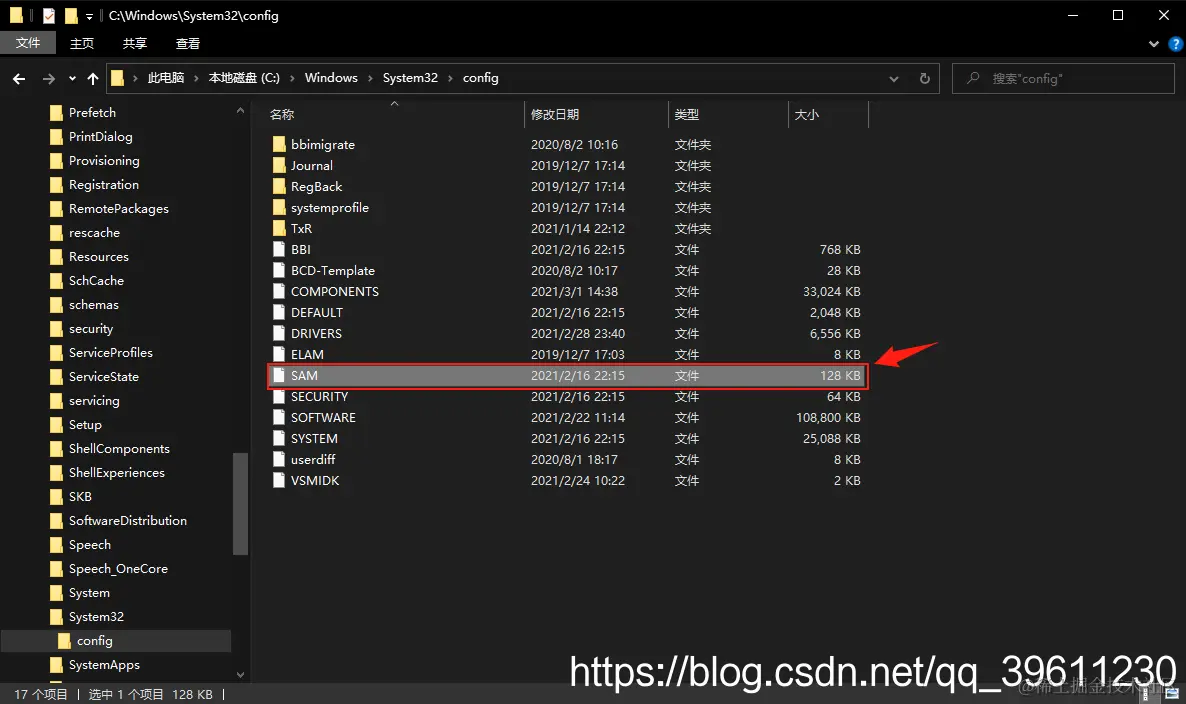This screenshot has height=704, width=1186.
Task: Select the SECURITY file icon
Action: pyautogui.click(x=279, y=396)
